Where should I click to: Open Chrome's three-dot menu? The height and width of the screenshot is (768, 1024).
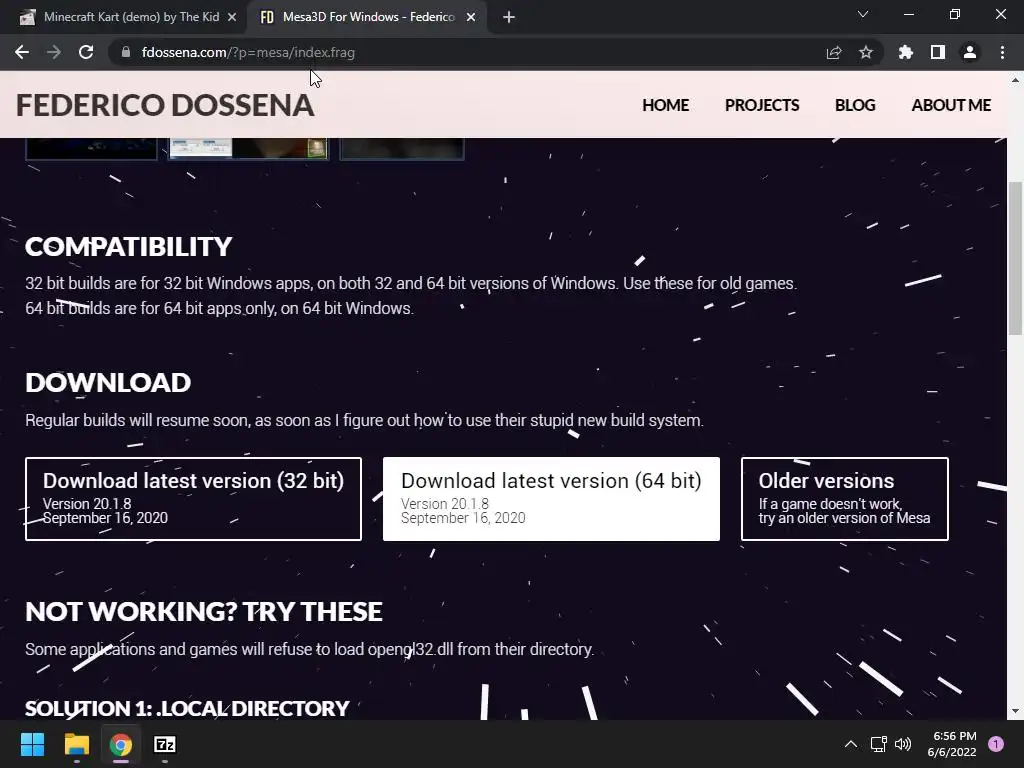click(1002, 52)
